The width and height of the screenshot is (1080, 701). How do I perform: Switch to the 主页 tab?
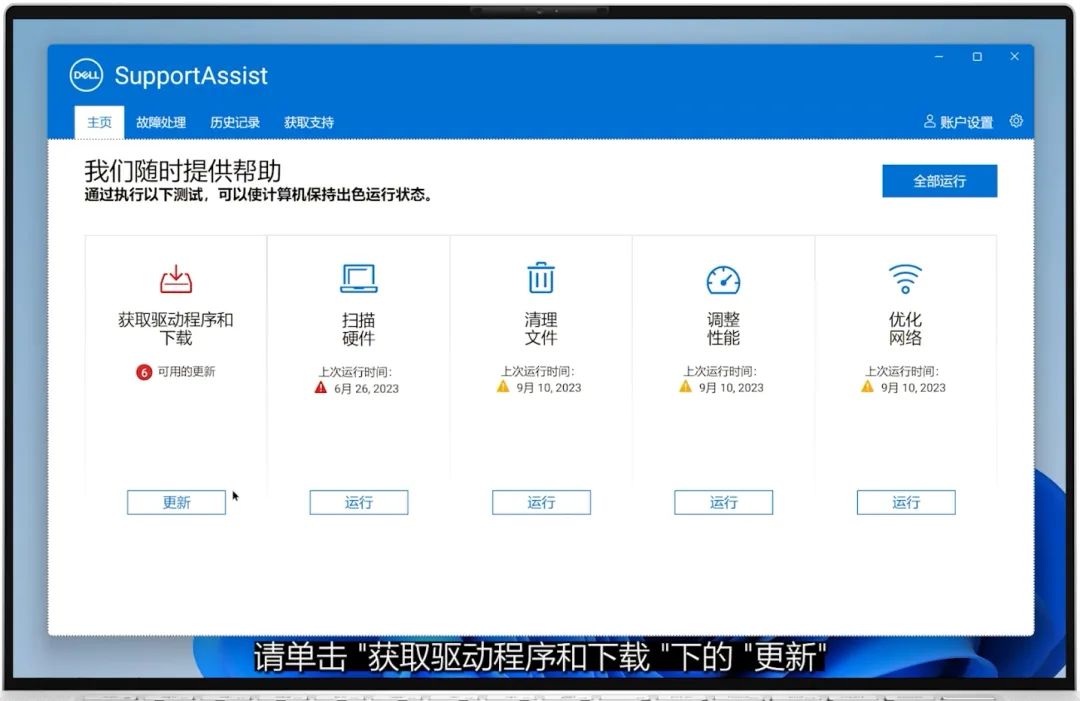click(99, 122)
